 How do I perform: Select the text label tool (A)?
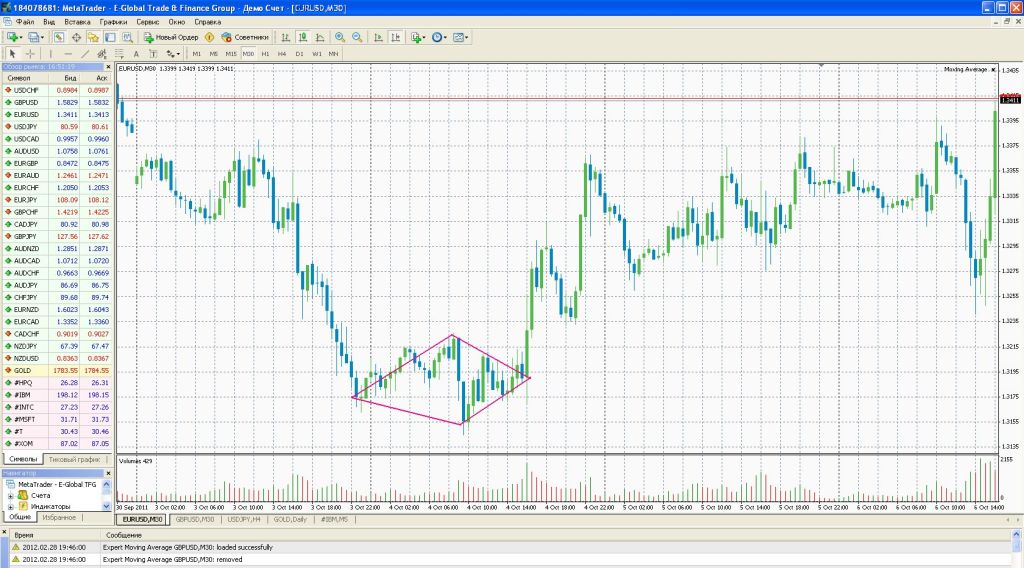pos(136,53)
